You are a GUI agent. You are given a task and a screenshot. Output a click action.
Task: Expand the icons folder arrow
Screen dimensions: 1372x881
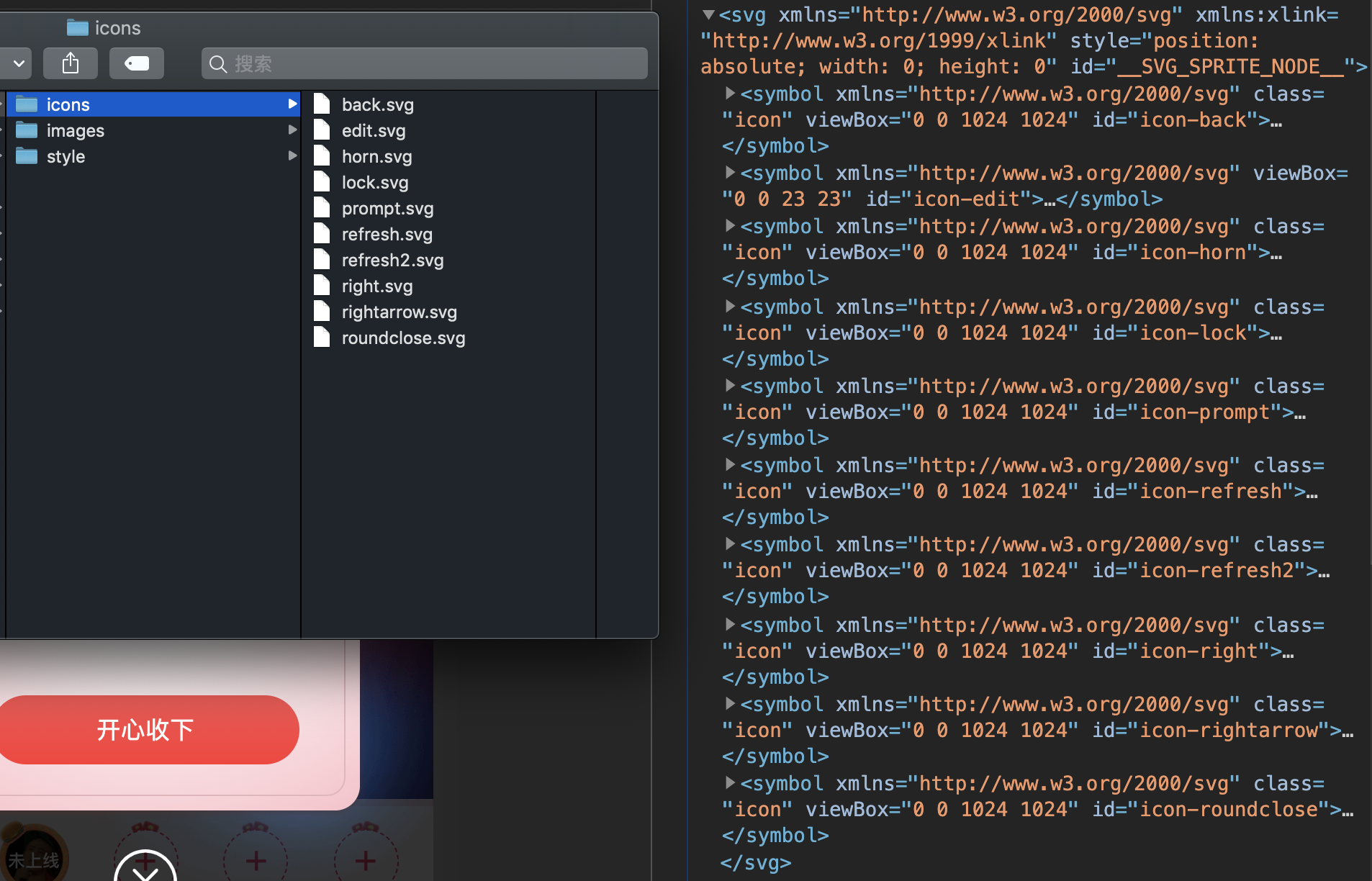point(292,104)
